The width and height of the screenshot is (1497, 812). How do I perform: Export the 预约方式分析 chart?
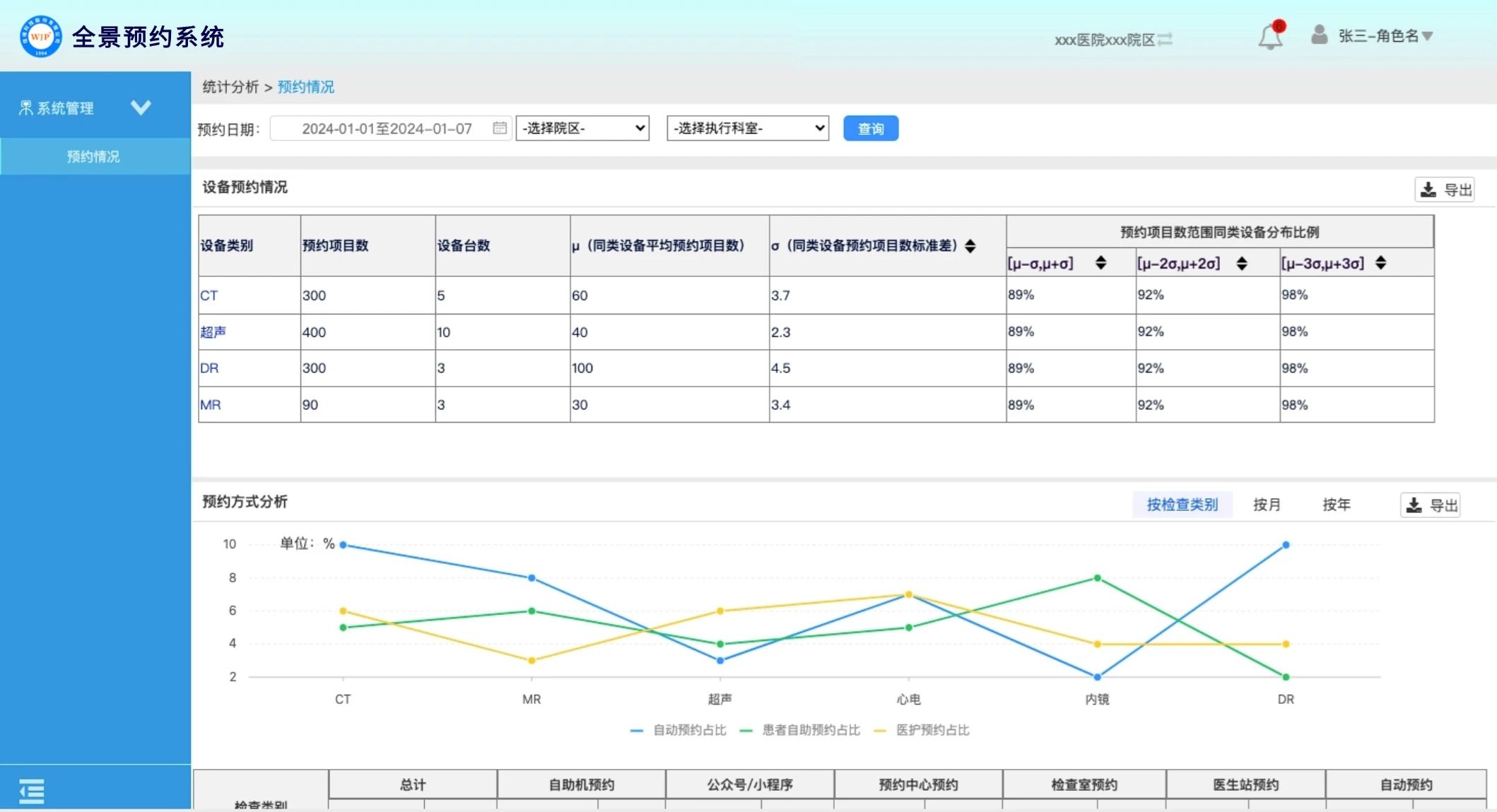click(x=1431, y=505)
